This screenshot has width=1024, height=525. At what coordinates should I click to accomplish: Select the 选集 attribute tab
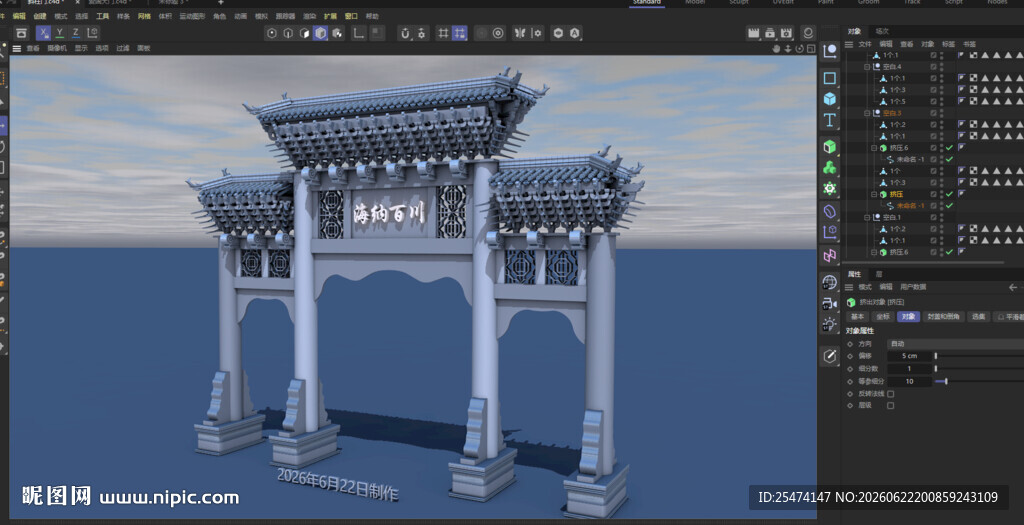tap(978, 317)
